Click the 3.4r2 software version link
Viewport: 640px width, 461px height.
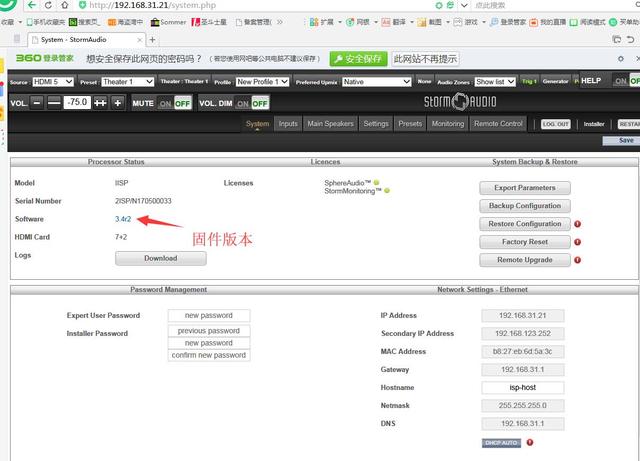(124, 219)
